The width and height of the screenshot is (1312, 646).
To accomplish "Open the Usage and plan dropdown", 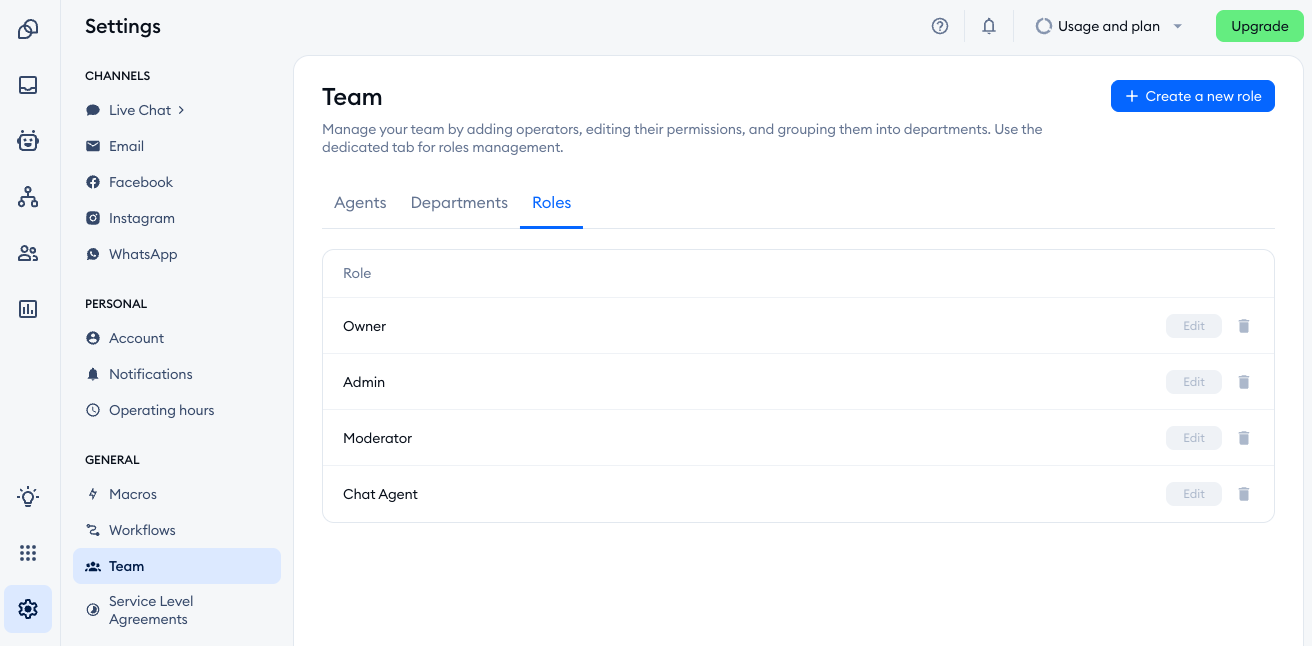I will [1109, 27].
